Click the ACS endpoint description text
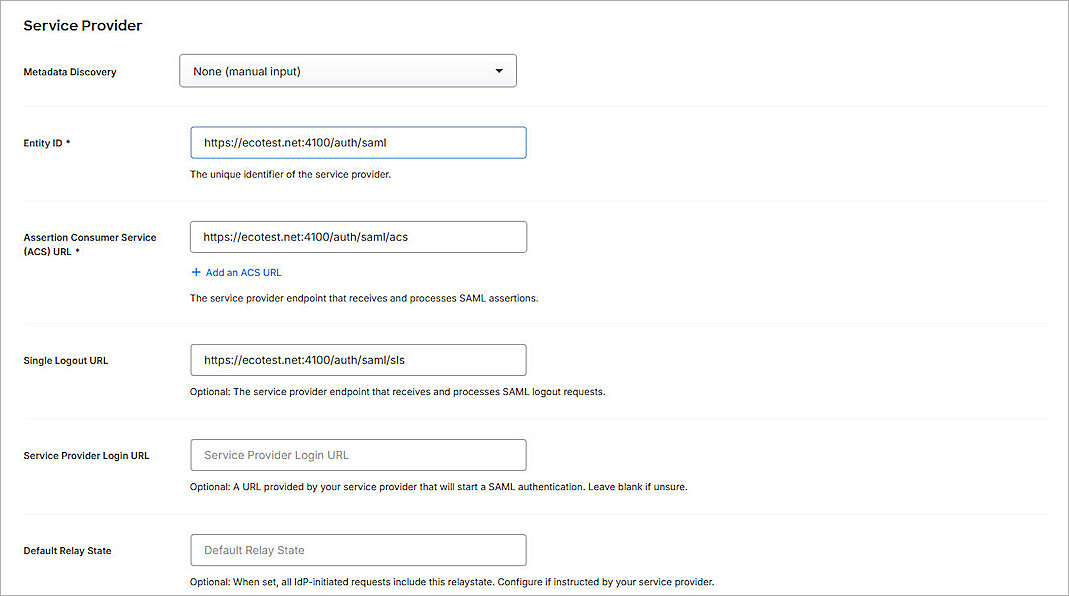 point(364,298)
